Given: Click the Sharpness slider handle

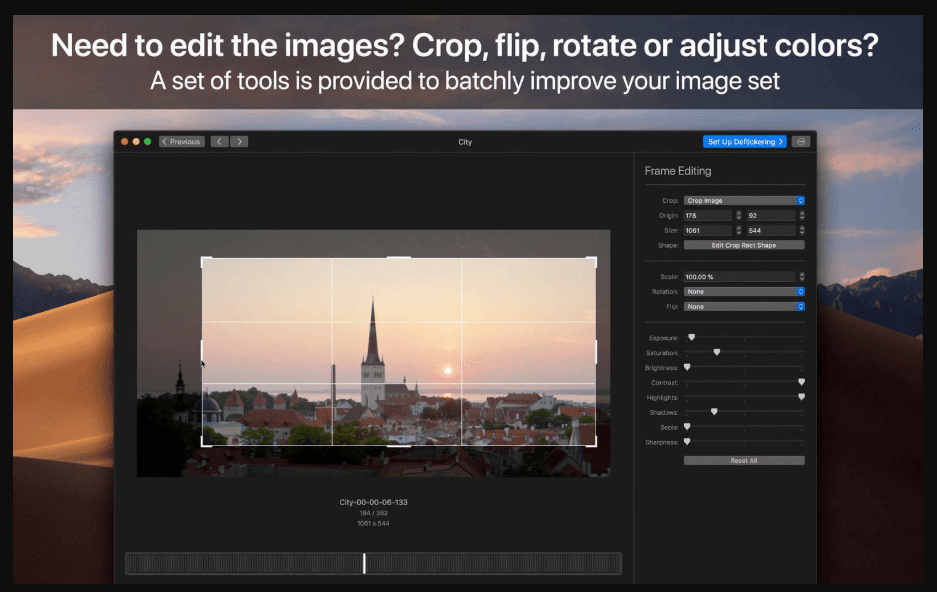Looking at the screenshot, I should click(x=687, y=442).
